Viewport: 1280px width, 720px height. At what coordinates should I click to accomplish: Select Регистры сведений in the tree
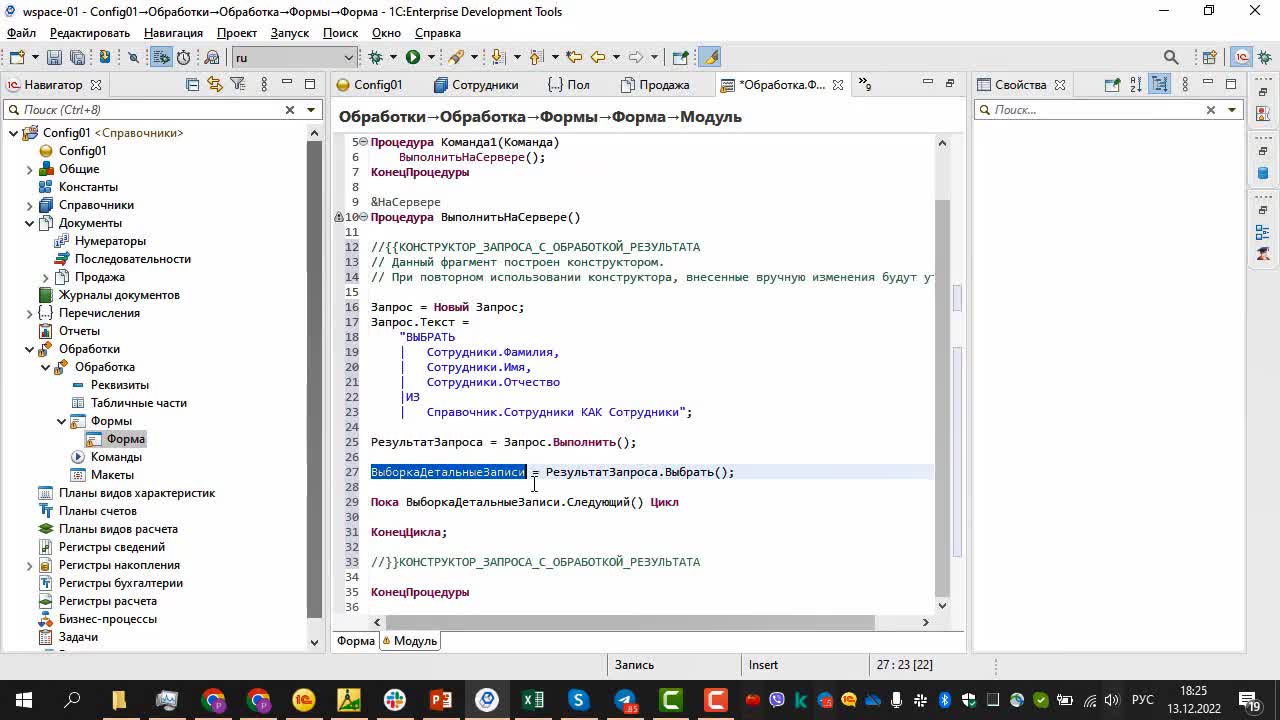point(112,547)
